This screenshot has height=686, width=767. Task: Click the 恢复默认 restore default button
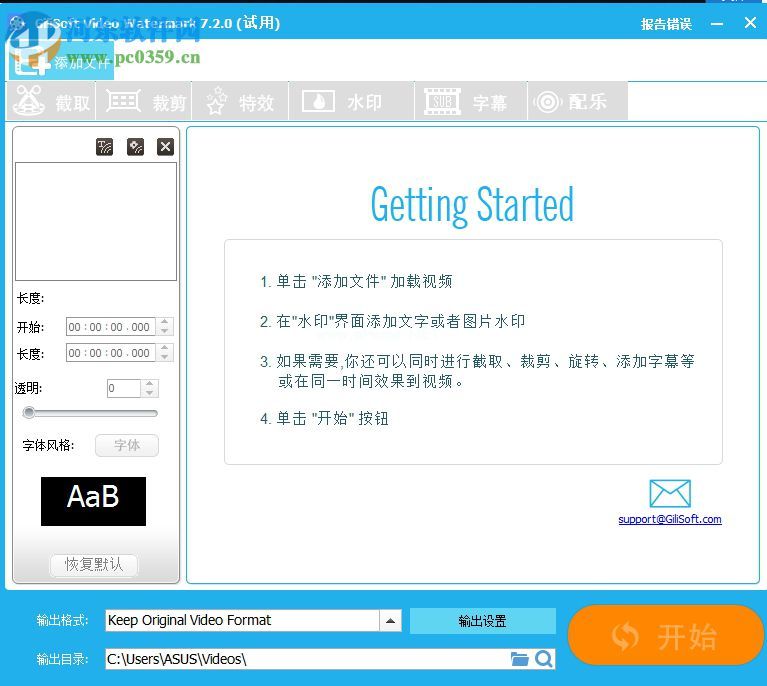[94, 564]
